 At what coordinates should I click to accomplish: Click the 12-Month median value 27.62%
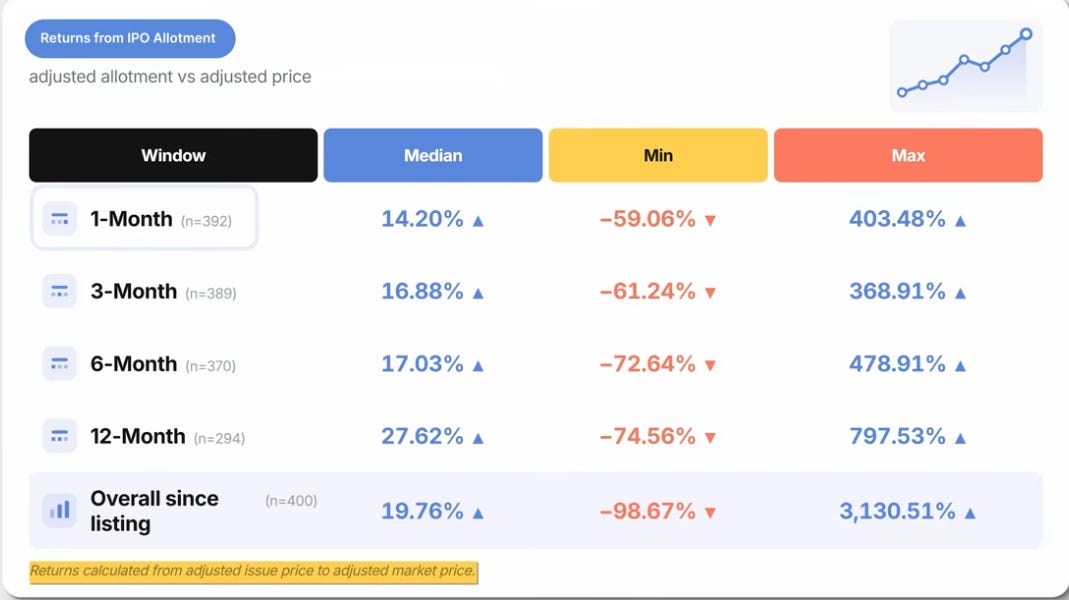pos(422,436)
